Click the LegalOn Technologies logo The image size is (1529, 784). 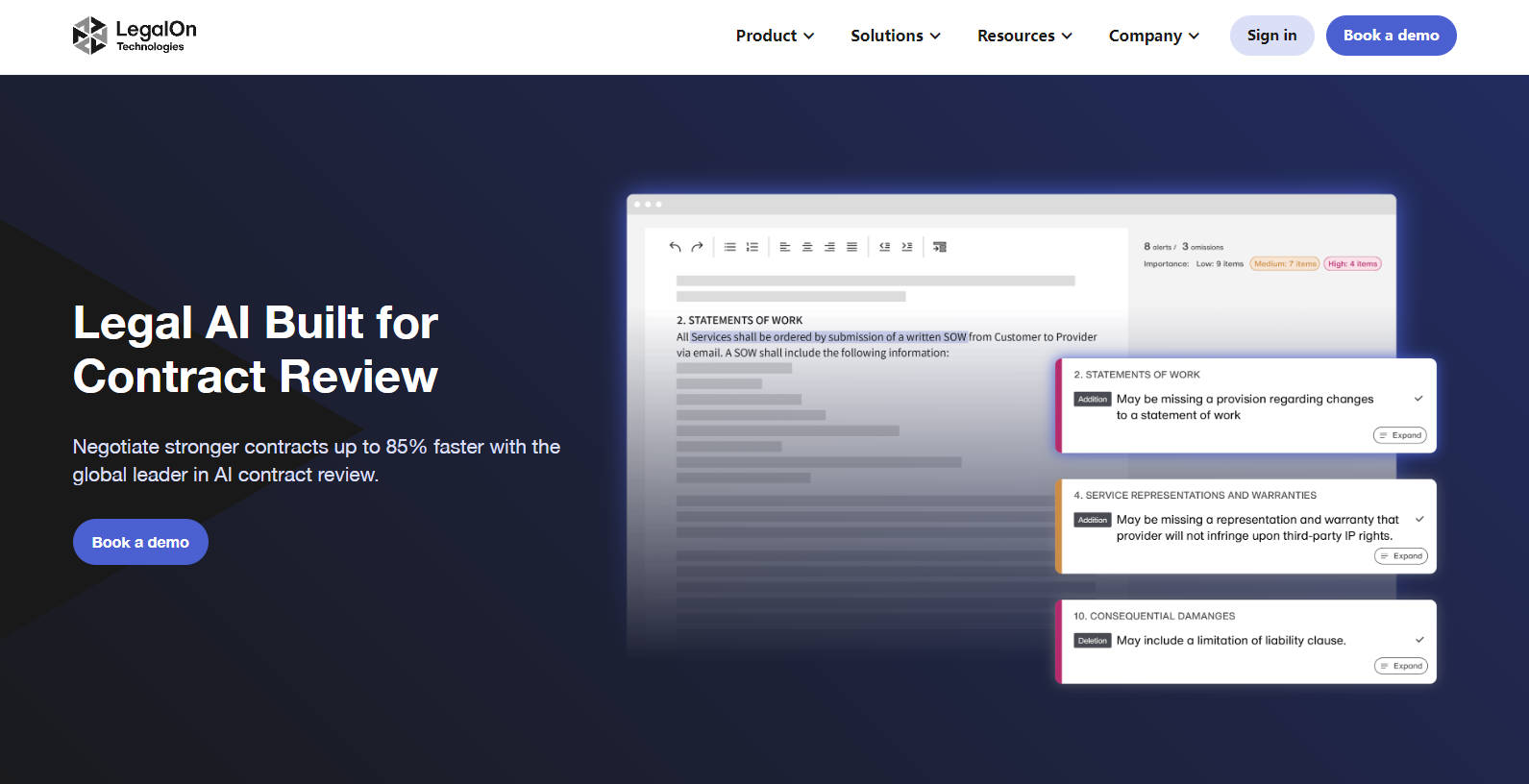[135, 36]
